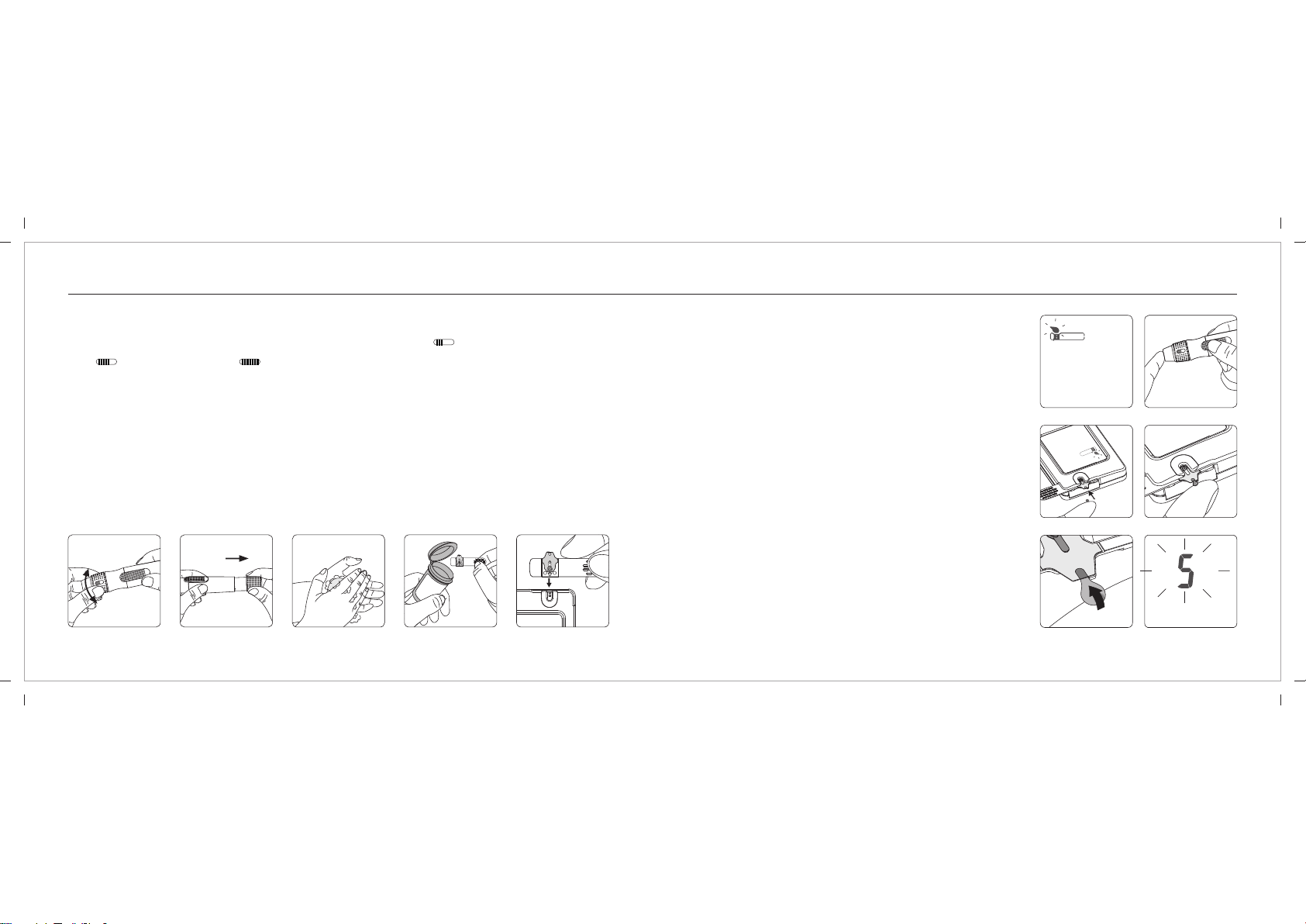Click the fully filled level indicator icon
This screenshot has width=1306, height=924.
(x=251, y=361)
